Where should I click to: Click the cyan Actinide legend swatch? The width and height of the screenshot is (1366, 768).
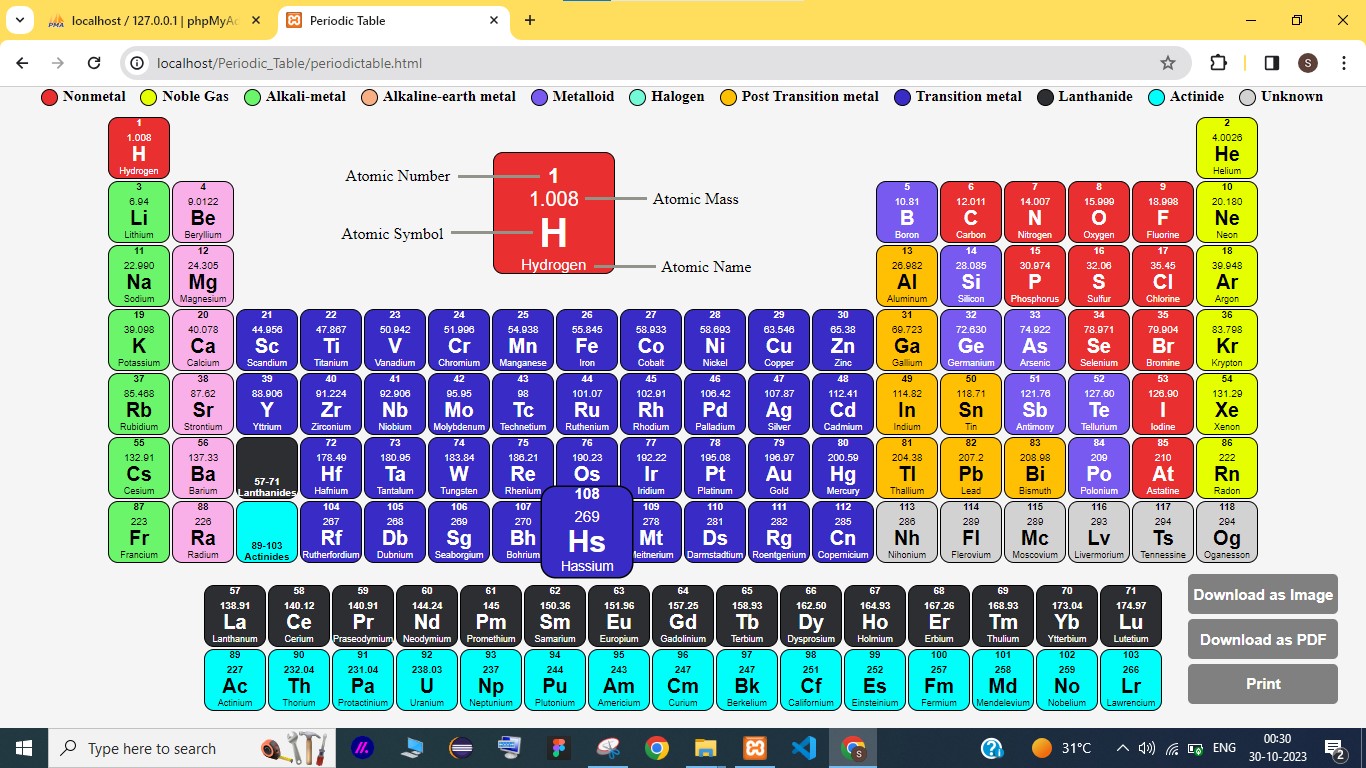pyautogui.click(x=1156, y=97)
